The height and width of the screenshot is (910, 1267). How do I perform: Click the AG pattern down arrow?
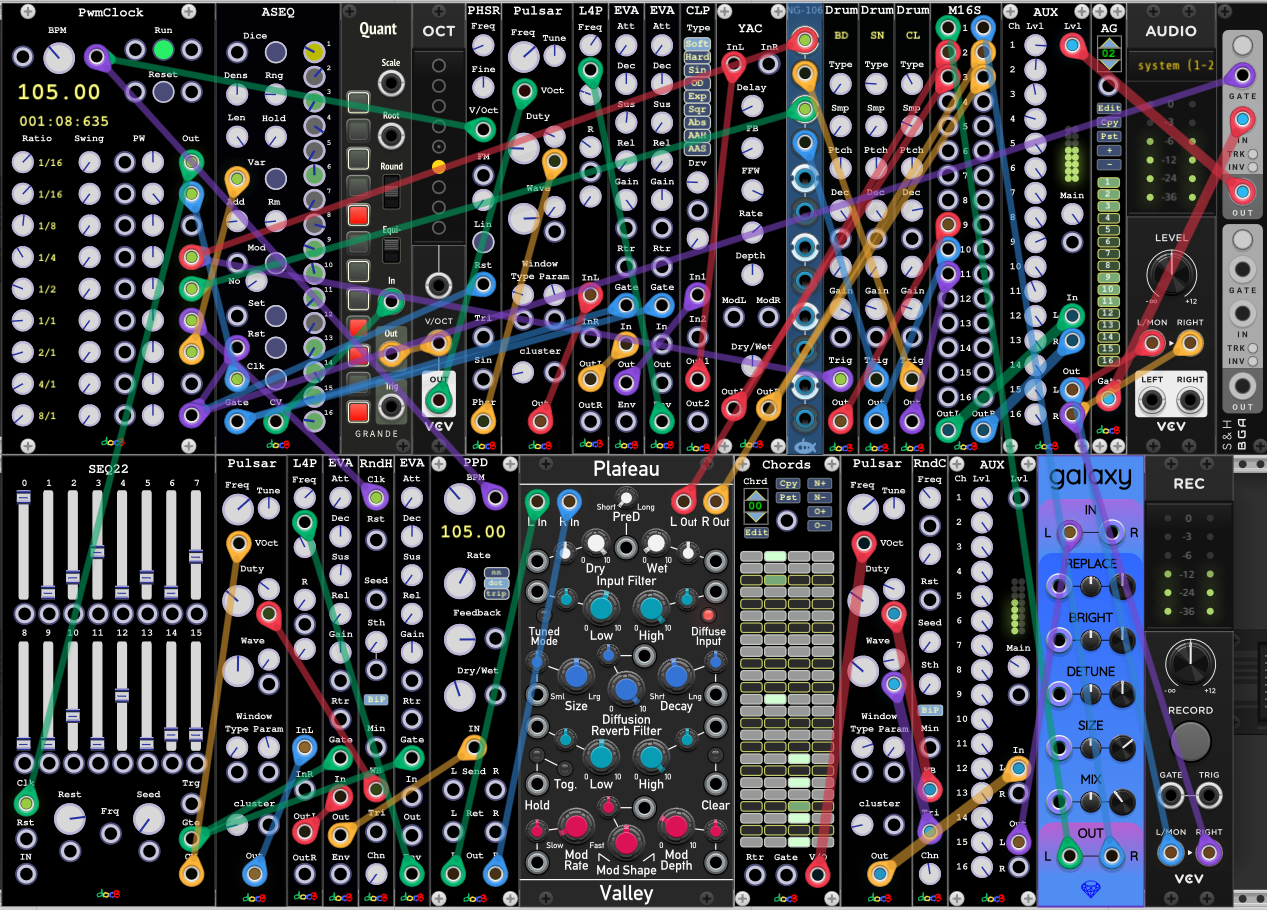(x=1108, y=67)
